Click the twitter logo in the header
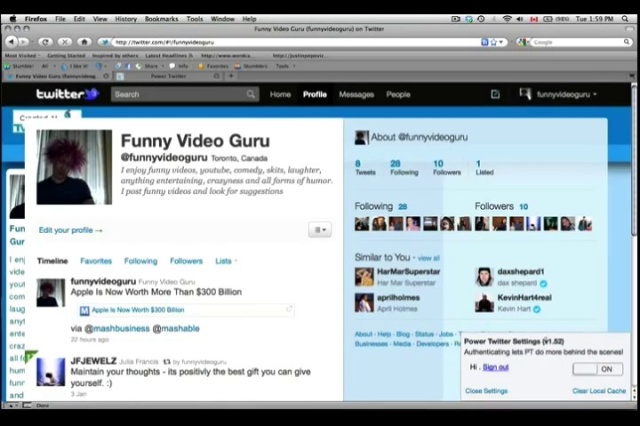The width and height of the screenshot is (640, 426). 67,94
